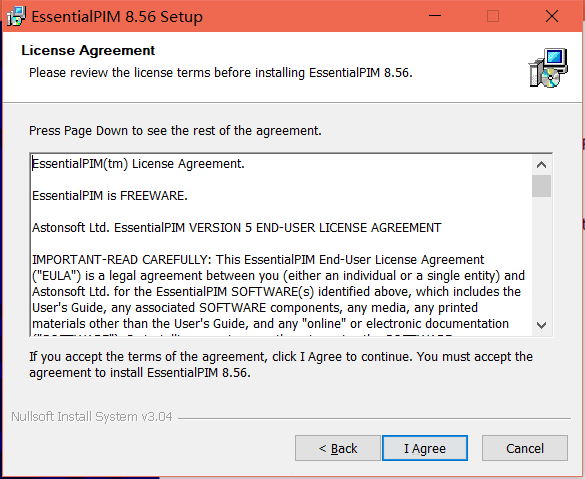Click "Please review the license terms" subtitle
585x479 pixels.
pyautogui.click(x=221, y=72)
